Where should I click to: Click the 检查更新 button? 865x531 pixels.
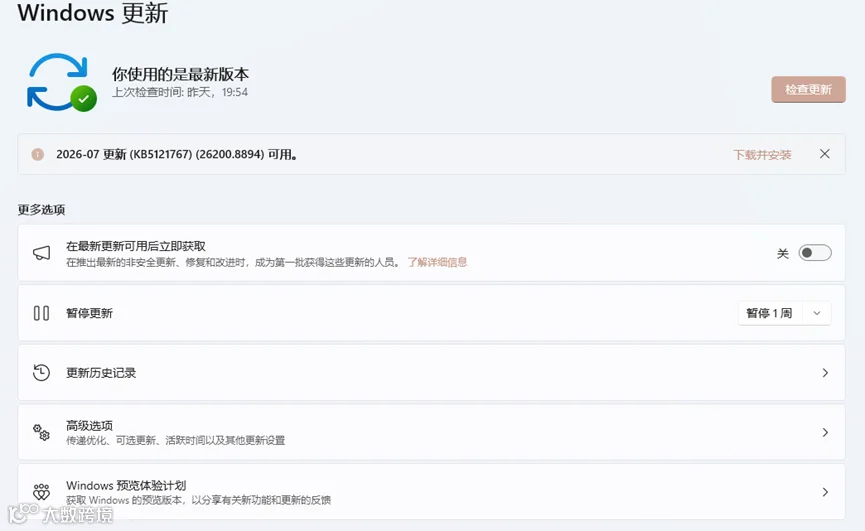point(808,89)
